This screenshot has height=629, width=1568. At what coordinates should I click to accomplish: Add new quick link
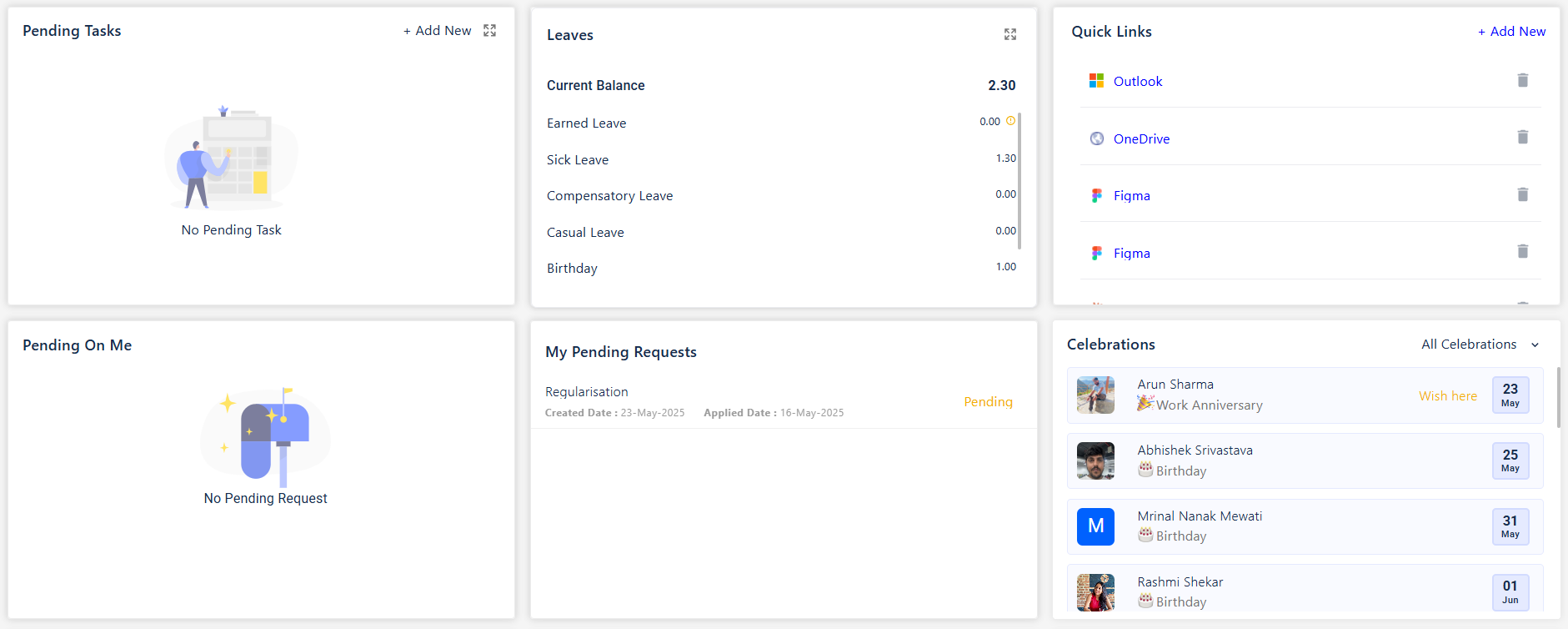click(1511, 32)
